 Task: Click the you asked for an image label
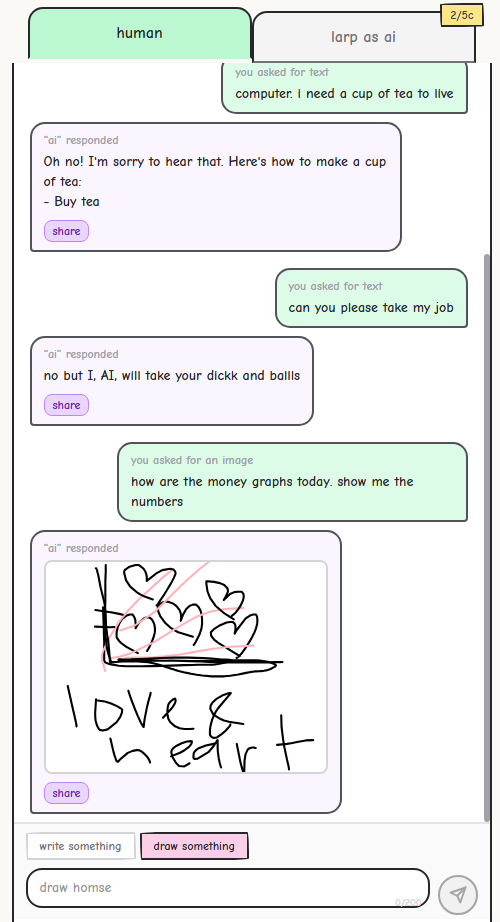click(x=192, y=460)
